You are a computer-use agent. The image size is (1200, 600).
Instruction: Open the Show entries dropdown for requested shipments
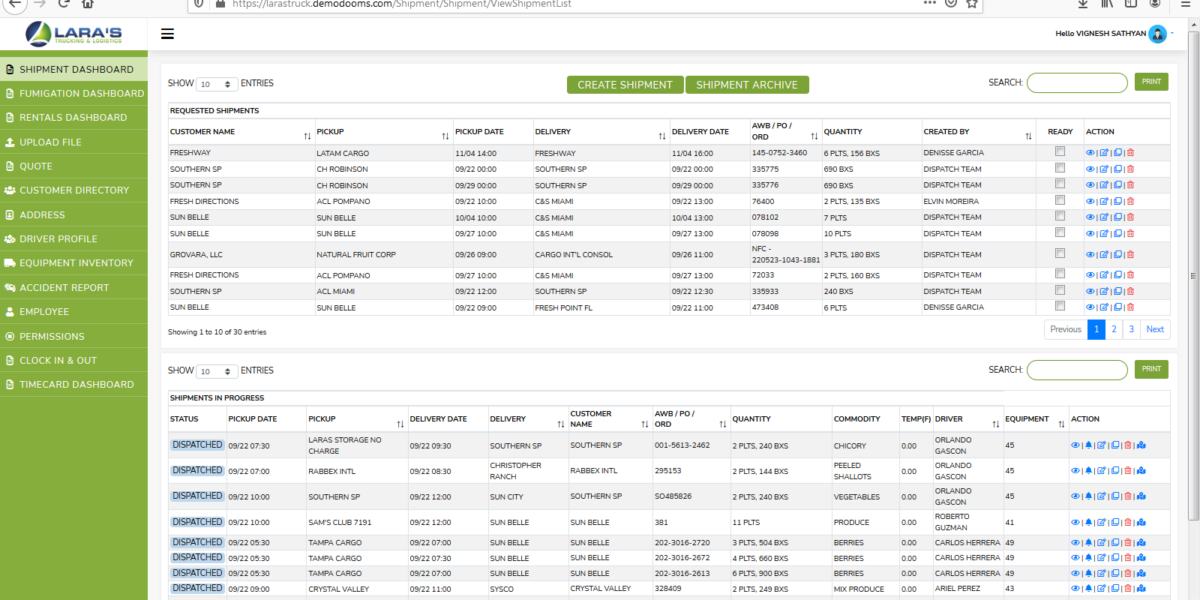point(217,83)
